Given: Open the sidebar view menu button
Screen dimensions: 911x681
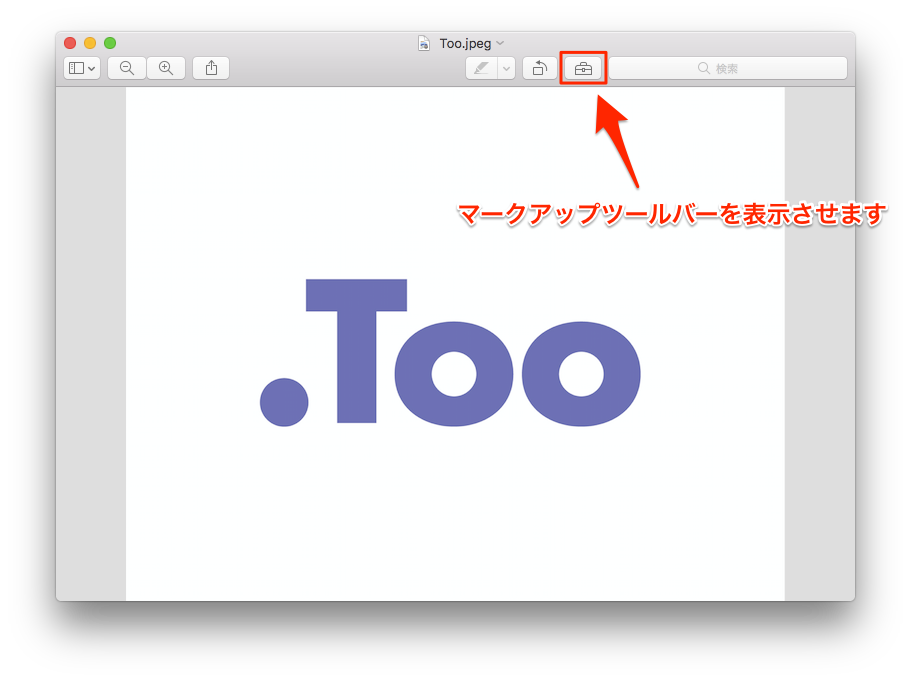Looking at the screenshot, I should [82, 68].
